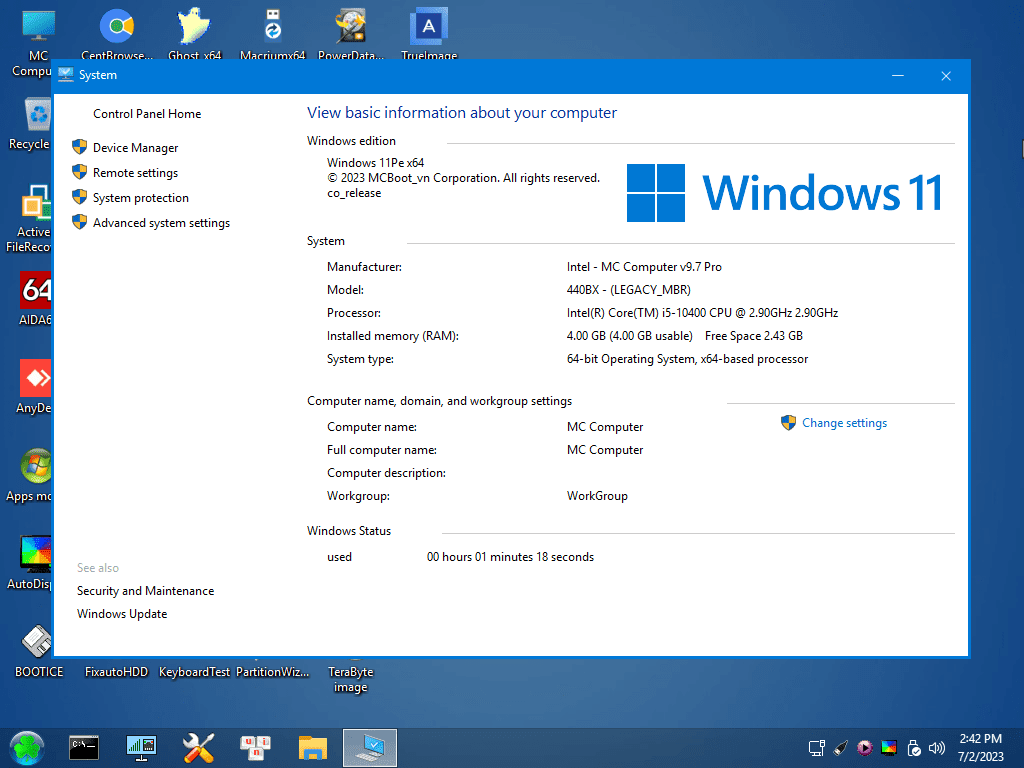Click WorkGroup value text

coord(597,496)
